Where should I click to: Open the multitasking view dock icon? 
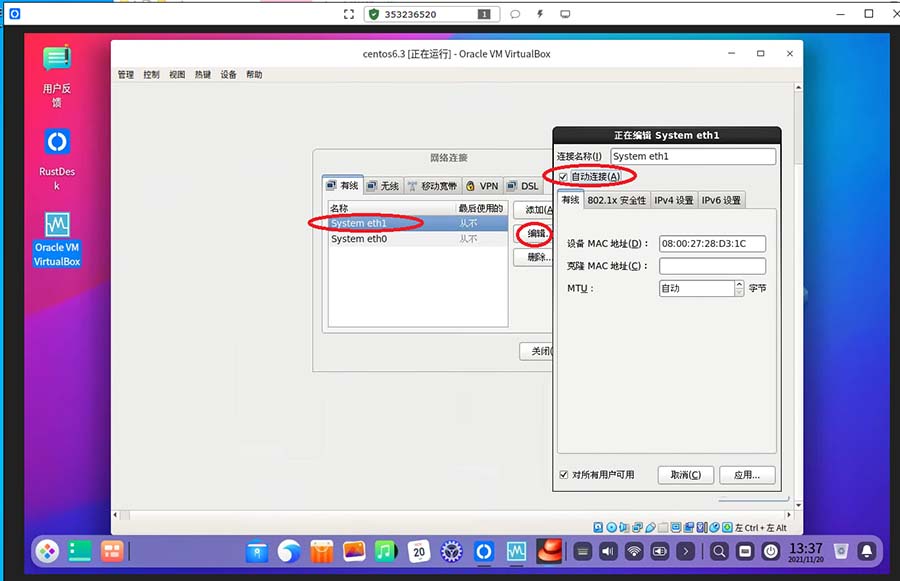tap(111, 552)
